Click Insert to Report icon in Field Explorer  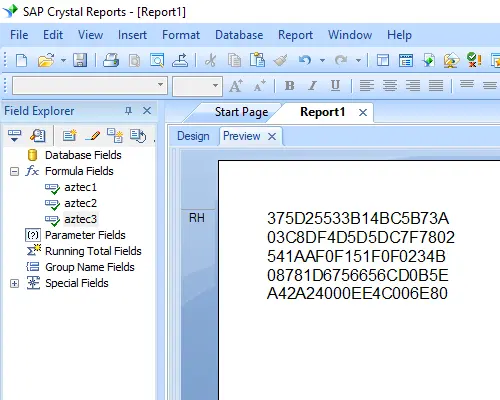coord(14,135)
